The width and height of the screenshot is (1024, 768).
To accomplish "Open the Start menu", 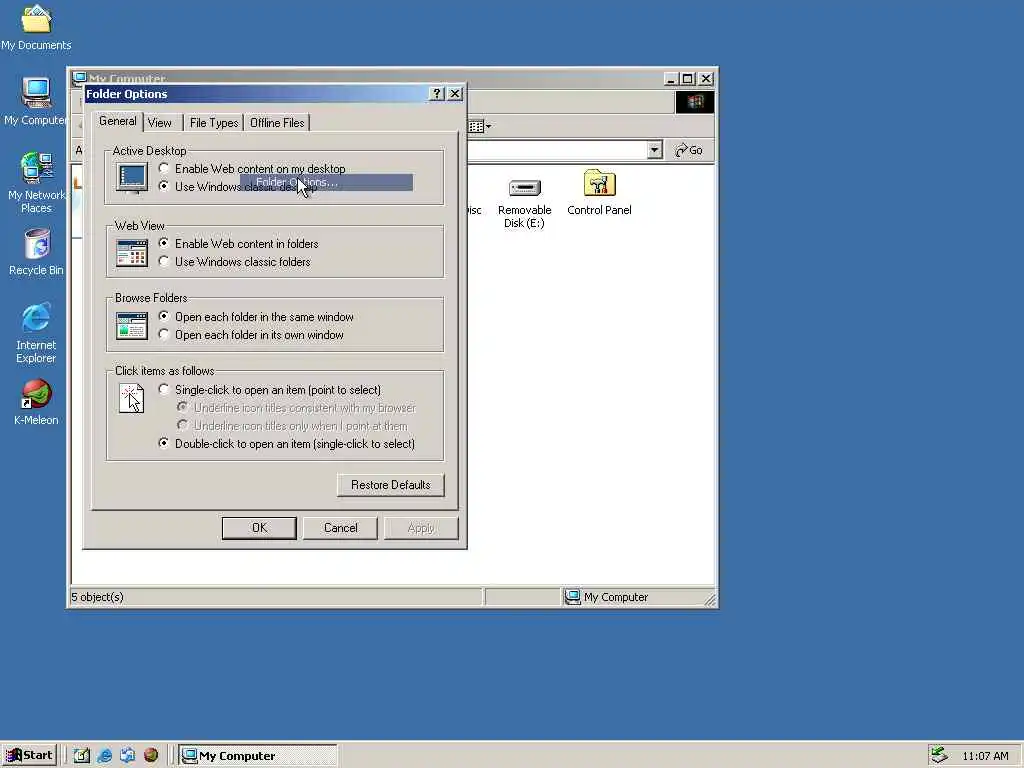I will [x=29, y=756].
